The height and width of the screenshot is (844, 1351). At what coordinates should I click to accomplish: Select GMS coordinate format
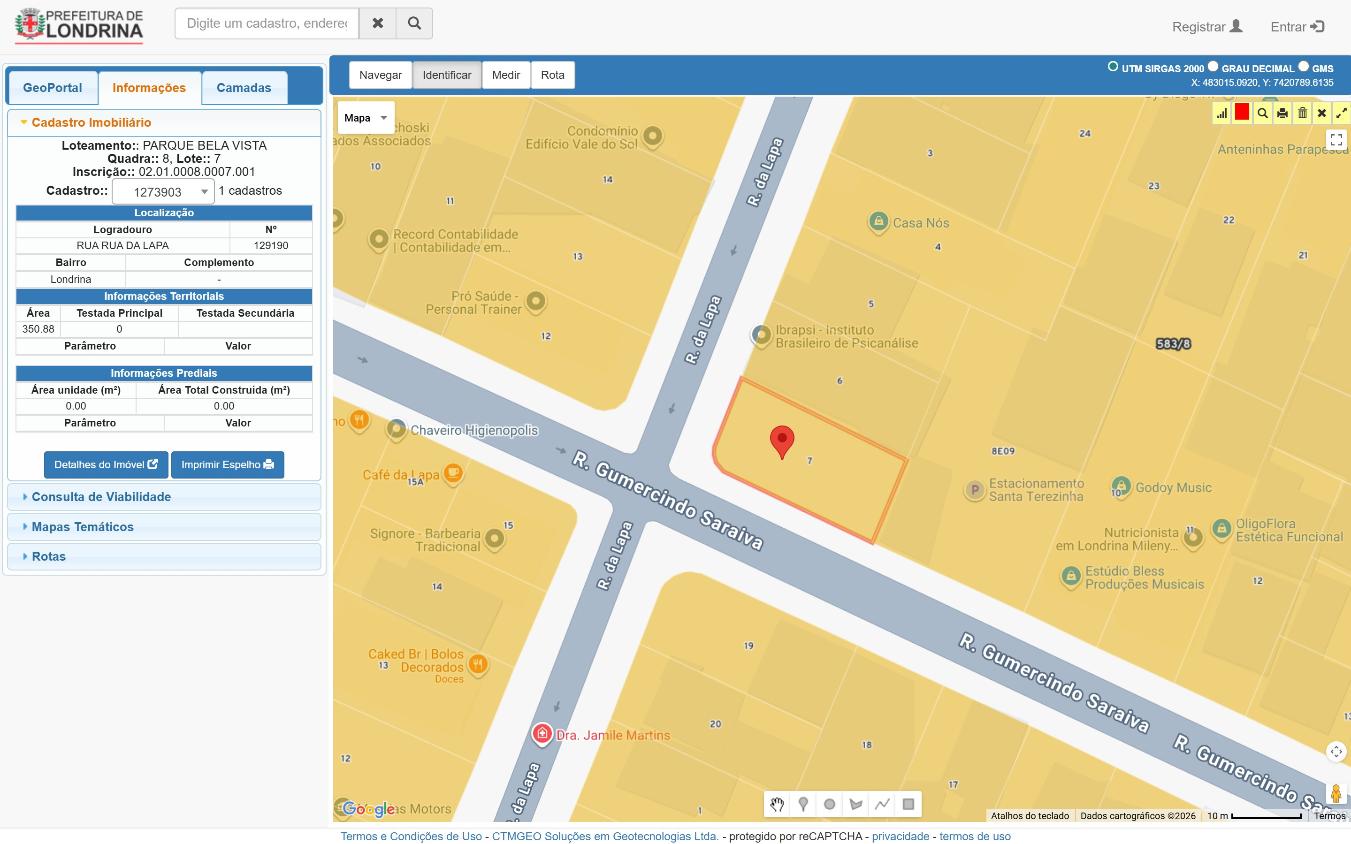pyautogui.click(x=1303, y=67)
